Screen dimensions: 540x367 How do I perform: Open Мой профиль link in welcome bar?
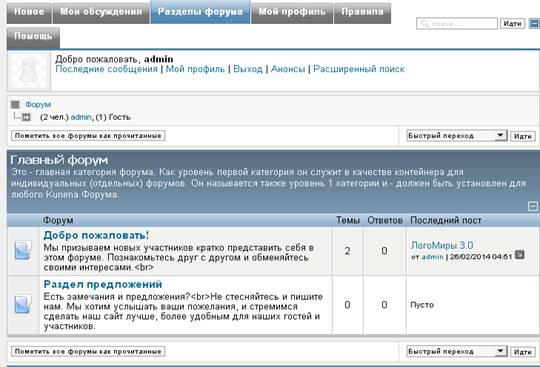point(195,69)
